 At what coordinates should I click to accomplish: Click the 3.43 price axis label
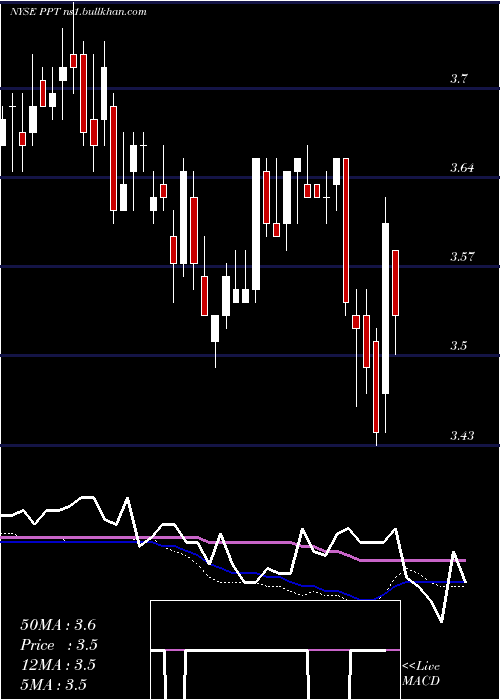[x=462, y=436]
